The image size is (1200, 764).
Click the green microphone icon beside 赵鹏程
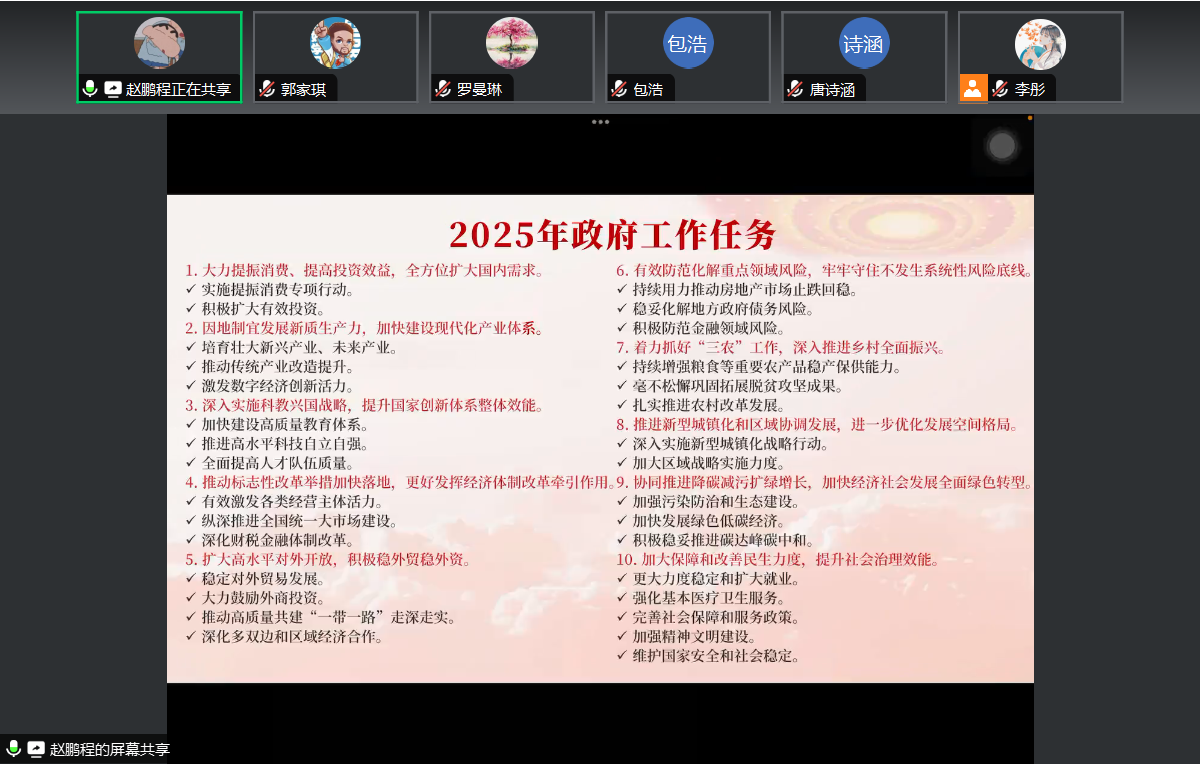click(x=89, y=89)
